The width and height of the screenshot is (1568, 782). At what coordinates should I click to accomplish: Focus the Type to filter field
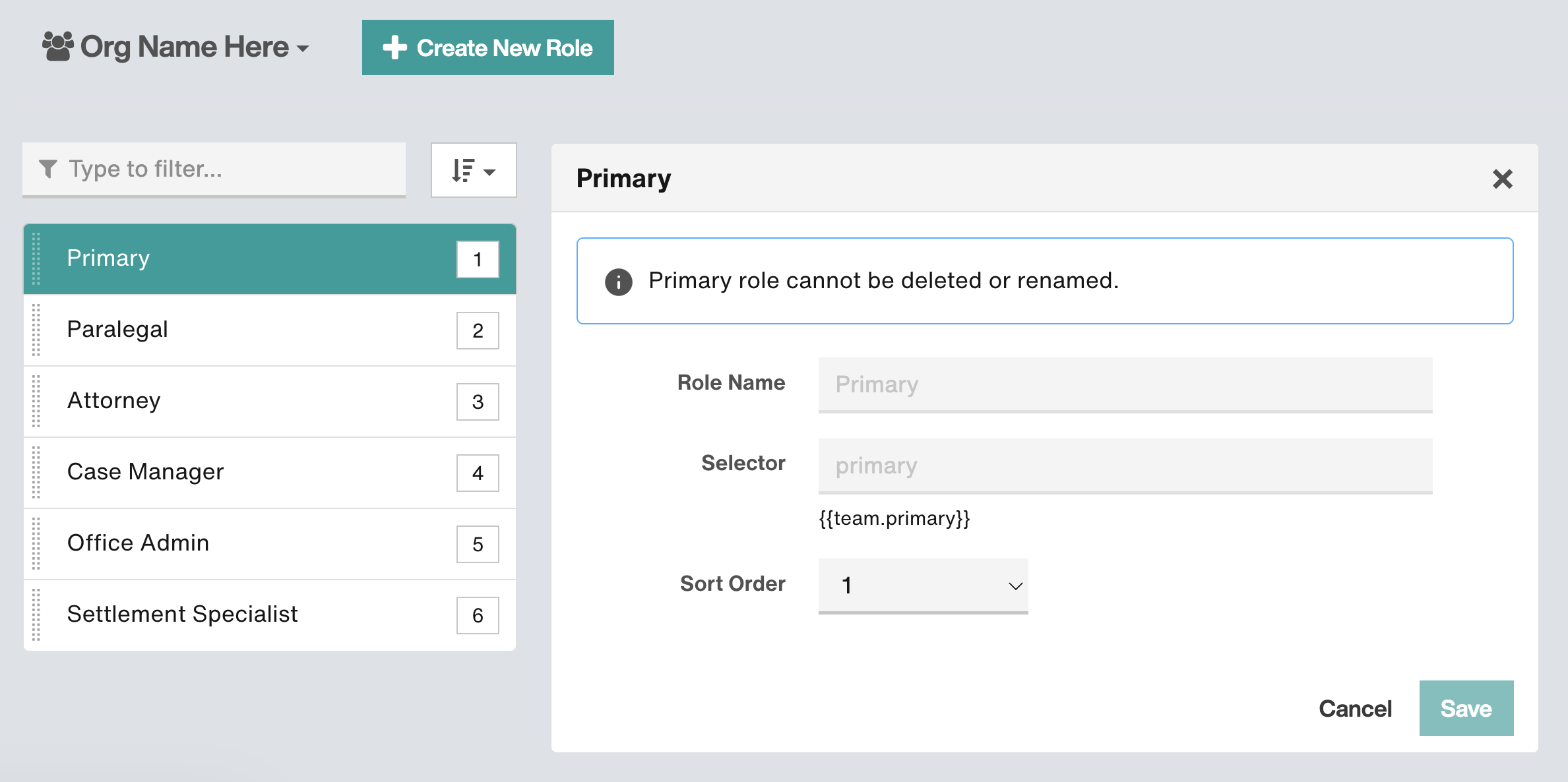(x=214, y=169)
